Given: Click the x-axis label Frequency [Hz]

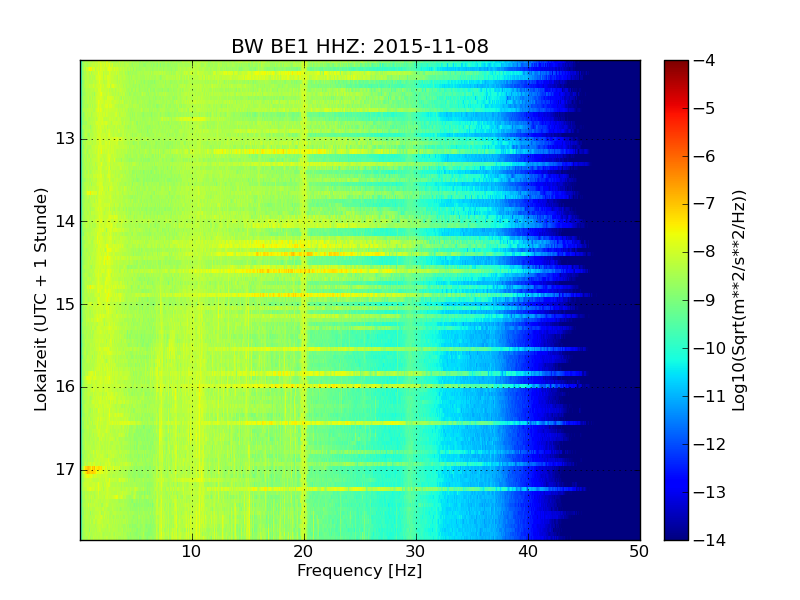Looking at the screenshot, I should [x=360, y=570].
